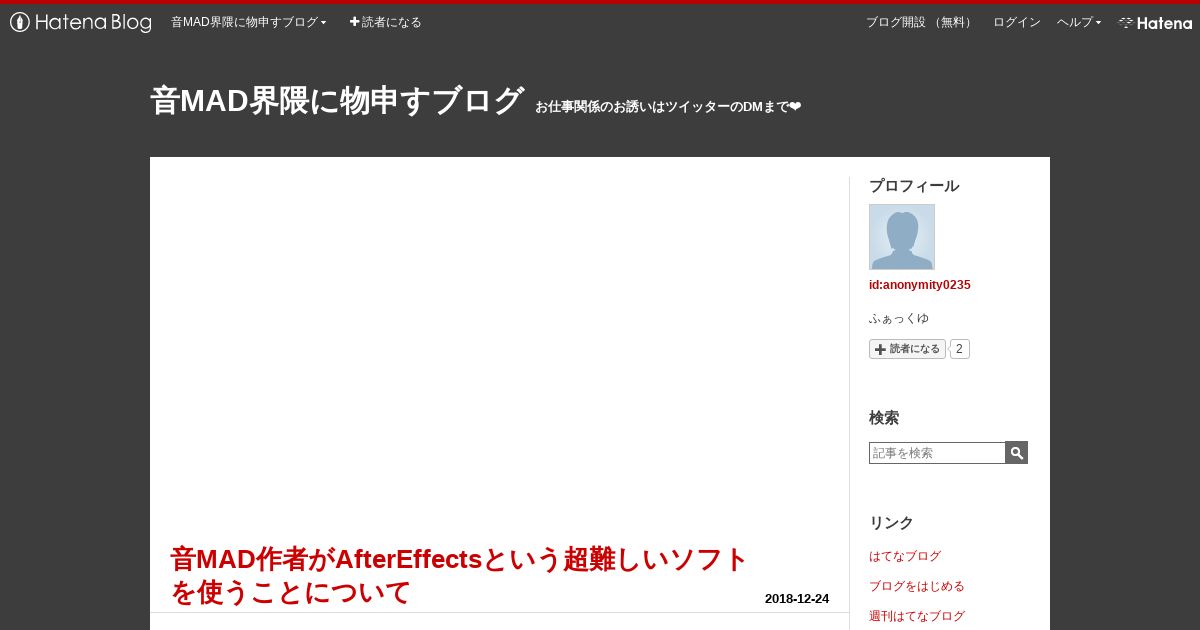Click 読者になる in the top bar
This screenshot has height=630, width=1200.
(x=385, y=22)
